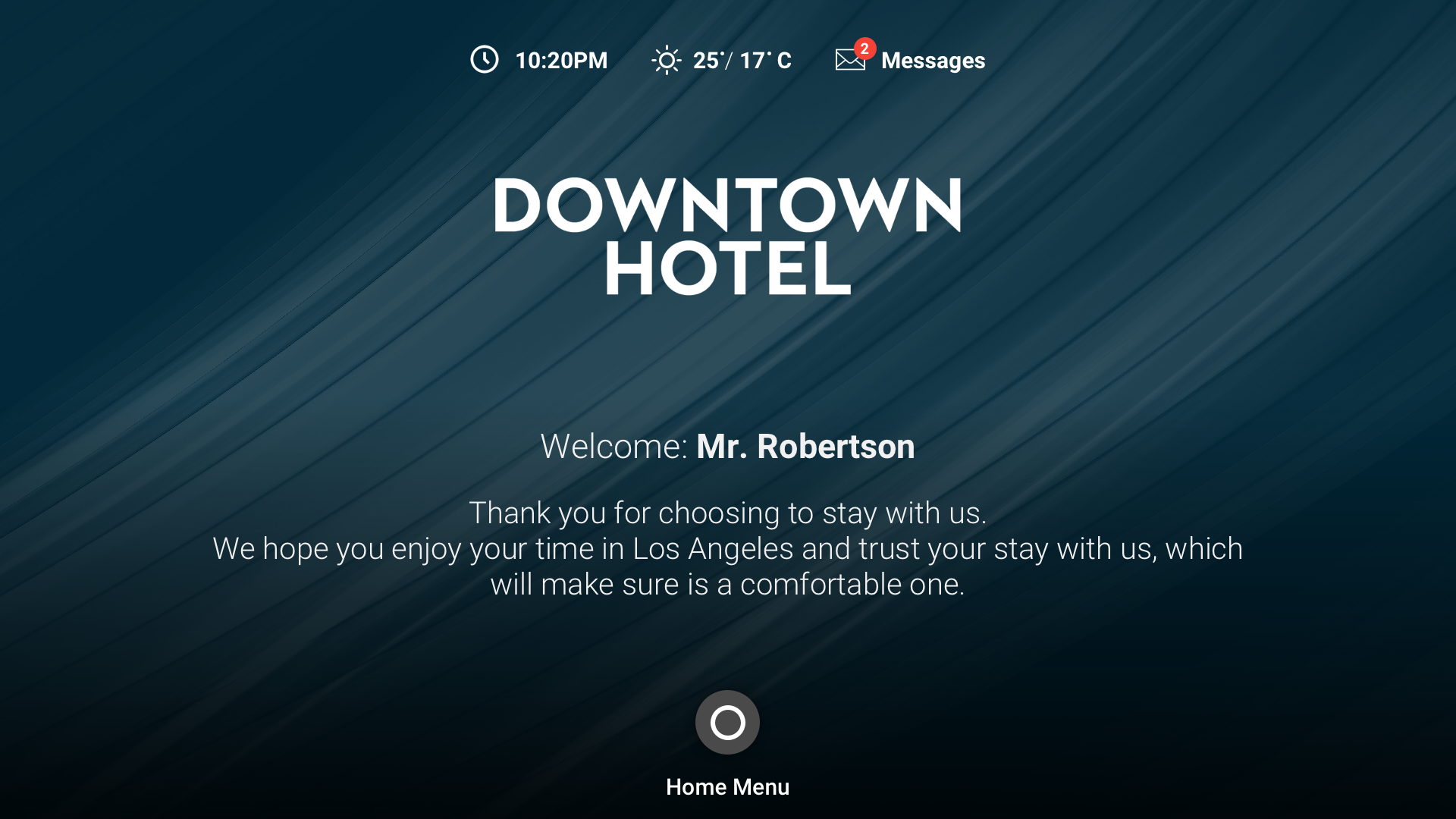
Task: Click the circular Home Menu button icon
Action: [727, 722]
